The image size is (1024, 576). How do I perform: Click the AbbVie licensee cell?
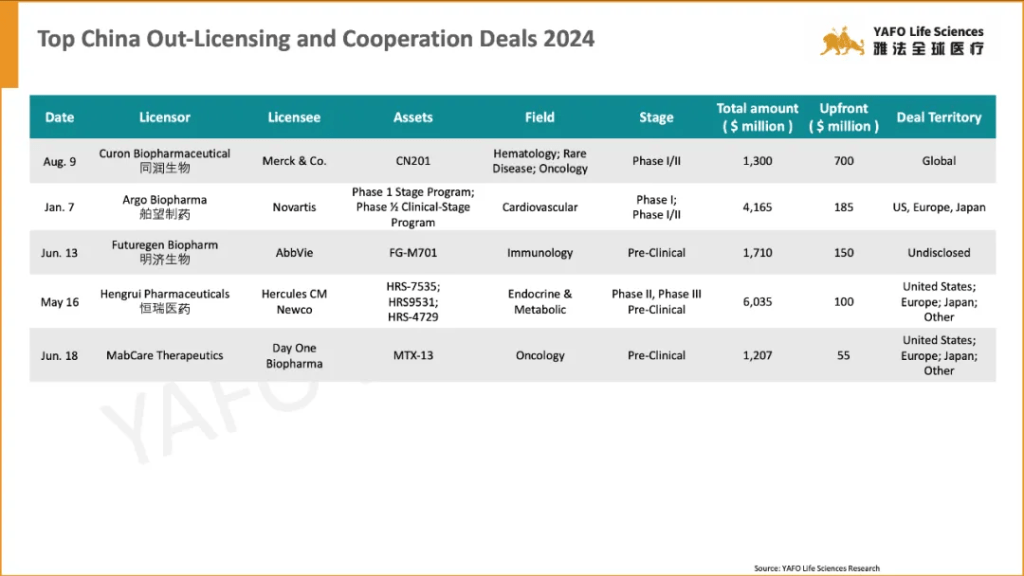[x=294, y=253]
